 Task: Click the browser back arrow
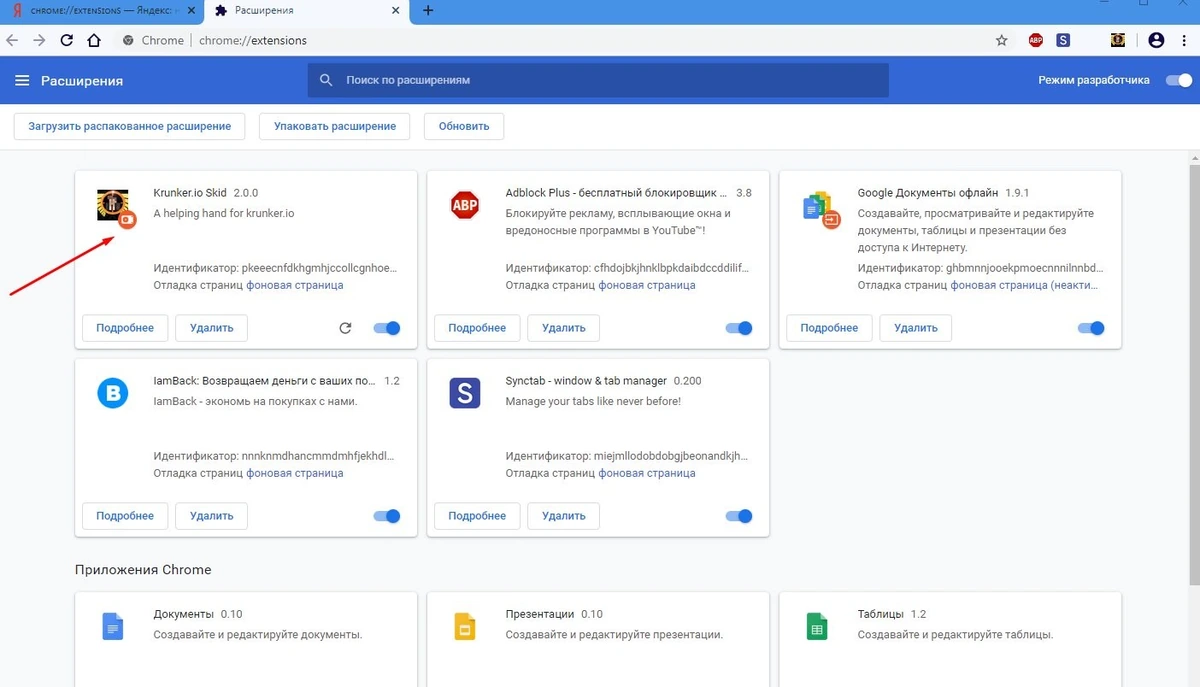[x=12, y=40]
